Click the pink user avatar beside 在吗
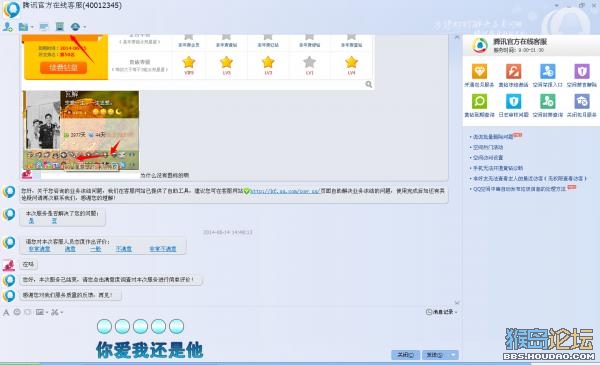This screenshot has height=365, width=600. 9,265
